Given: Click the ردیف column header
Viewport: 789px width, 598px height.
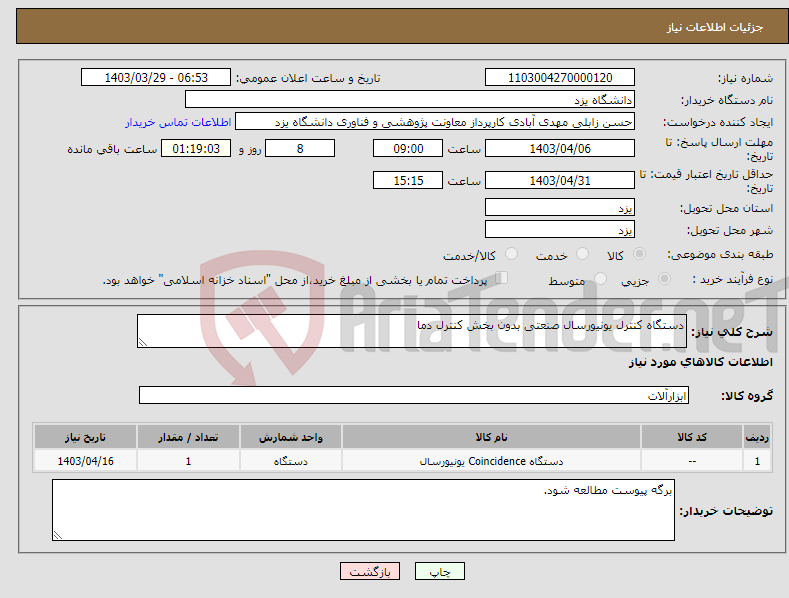Looking at the screenshot, I should pyautogui.click(x=757, y=437).
